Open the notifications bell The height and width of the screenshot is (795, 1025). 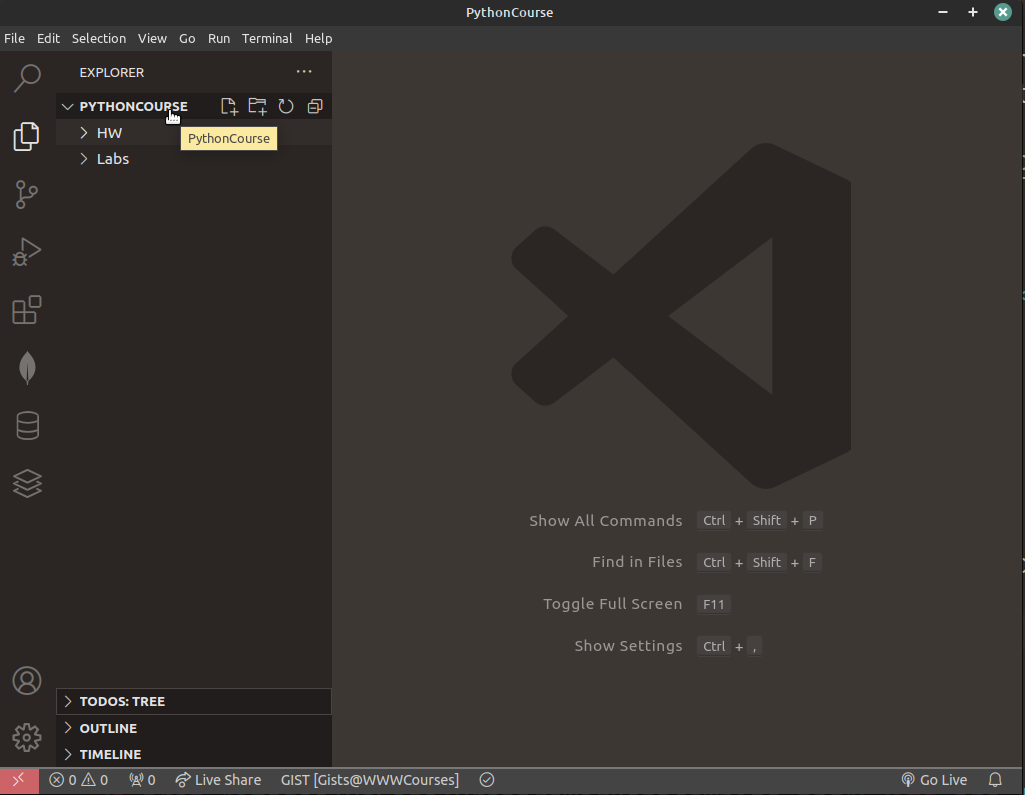[x=995, y=780]
